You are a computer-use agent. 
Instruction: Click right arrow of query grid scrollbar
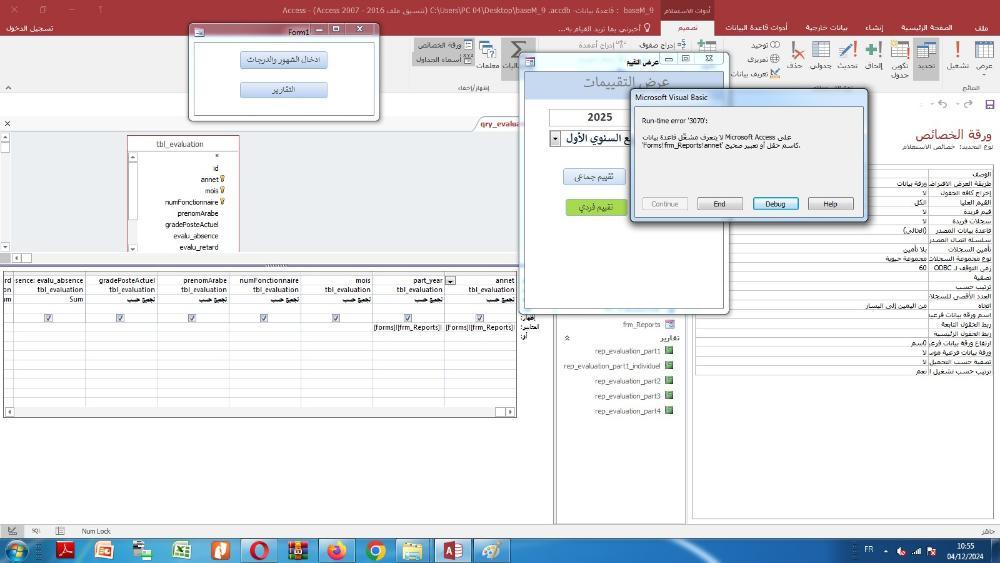click(x=510, y=412)
